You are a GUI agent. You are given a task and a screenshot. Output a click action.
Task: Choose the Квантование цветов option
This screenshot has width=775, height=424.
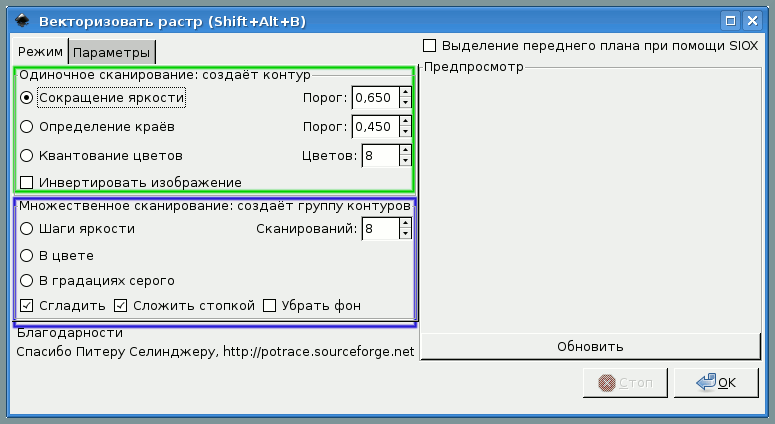[x=27, y=156]
